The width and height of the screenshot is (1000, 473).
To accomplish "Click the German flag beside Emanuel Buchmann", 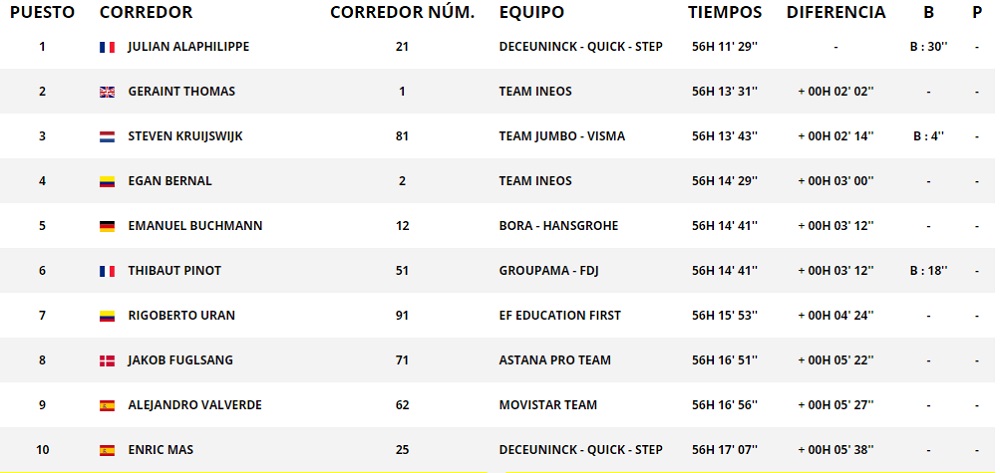I will 107,226.
